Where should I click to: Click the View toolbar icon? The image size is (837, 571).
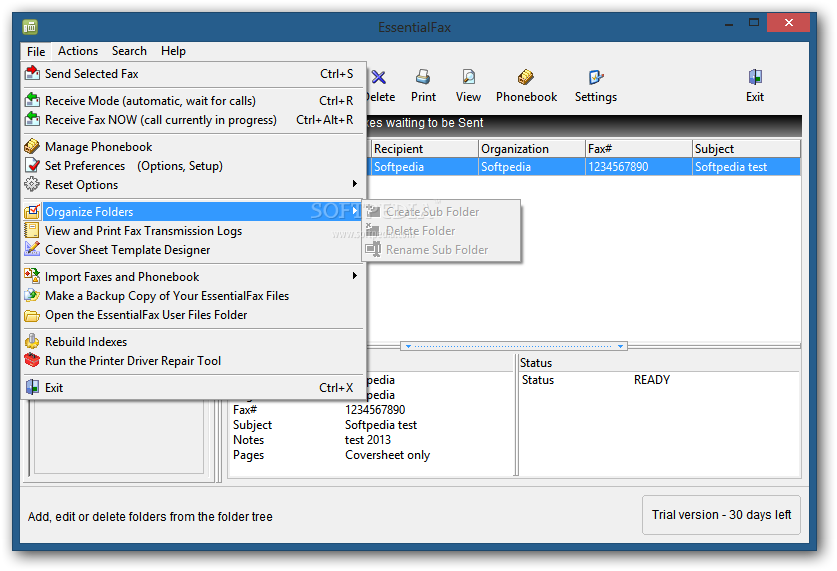click(468, 77)
